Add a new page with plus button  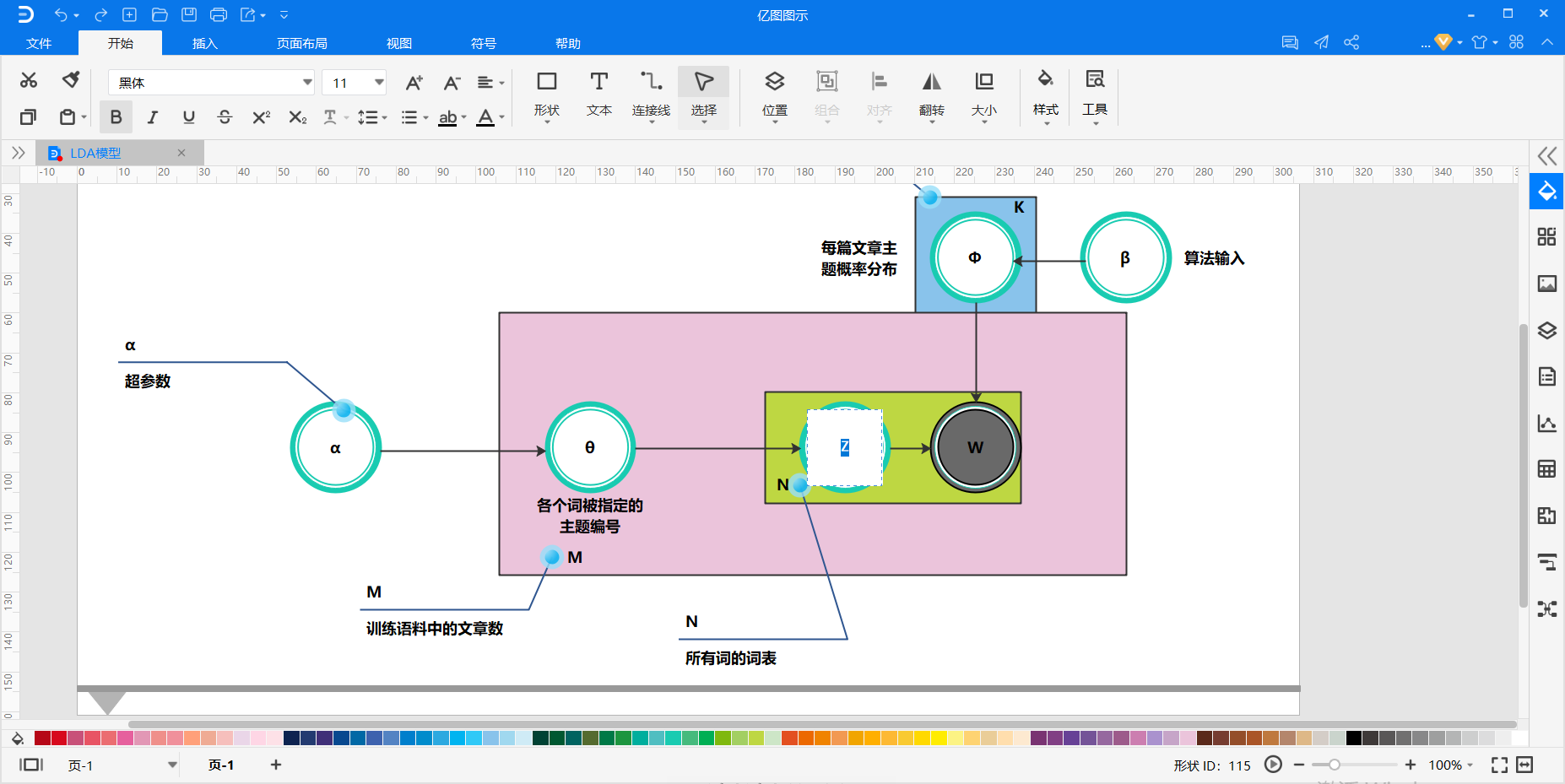[x=276, y=765]
